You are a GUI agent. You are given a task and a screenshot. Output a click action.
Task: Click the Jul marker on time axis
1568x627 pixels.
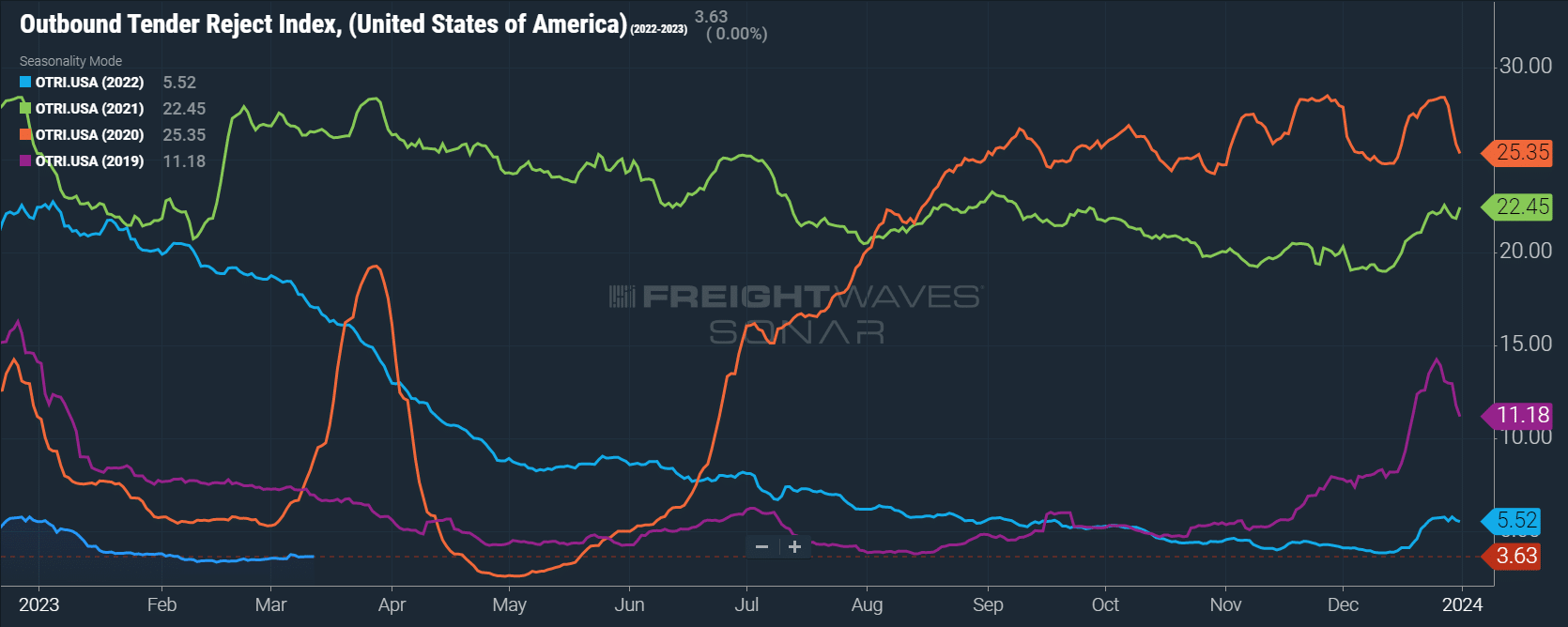pyautogui.click(x=746, y=605)
